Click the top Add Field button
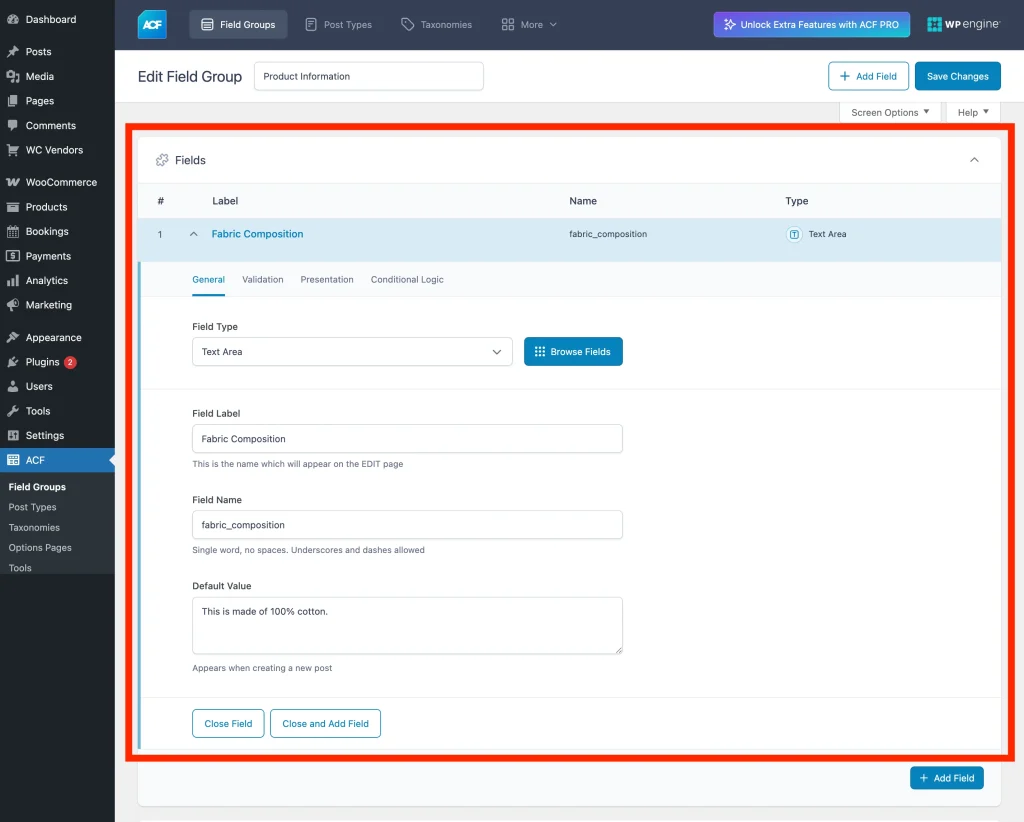 click(x=868, y=76)
